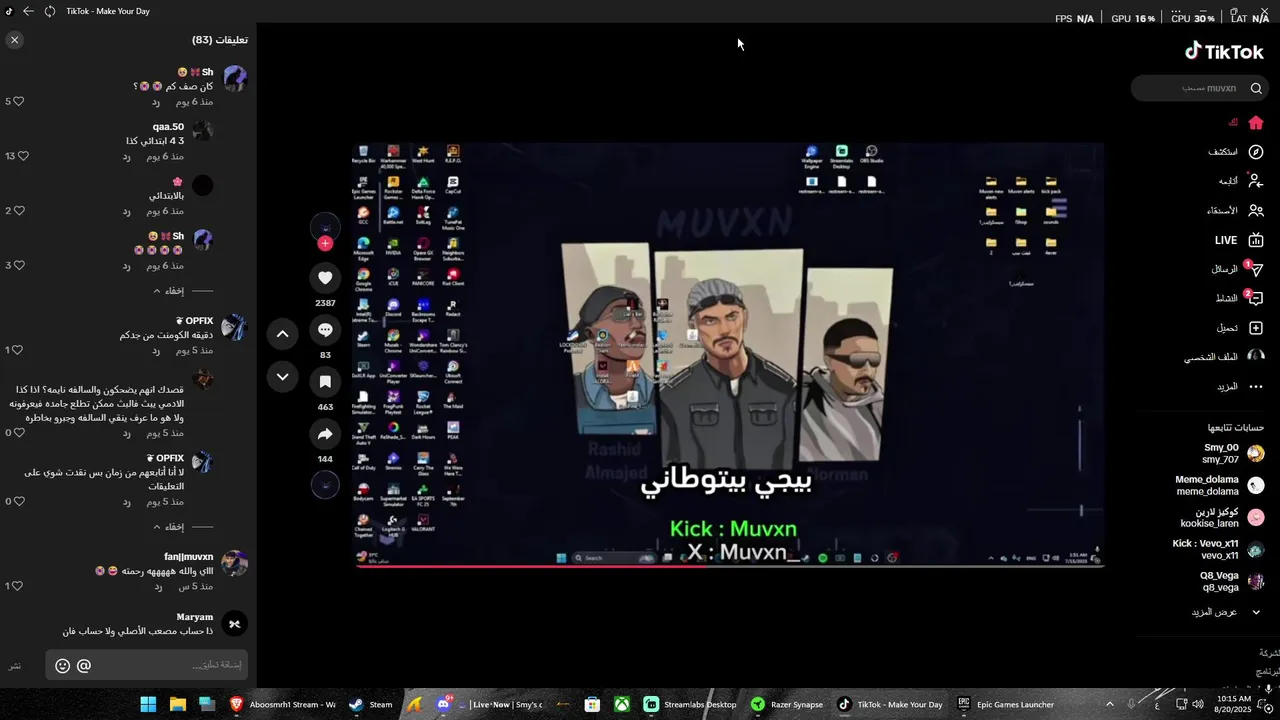Open More (المزيد) three-dots menu
Viewport: 1280px width, 720px height.
pyautogui.click(x=1240, y=386)
